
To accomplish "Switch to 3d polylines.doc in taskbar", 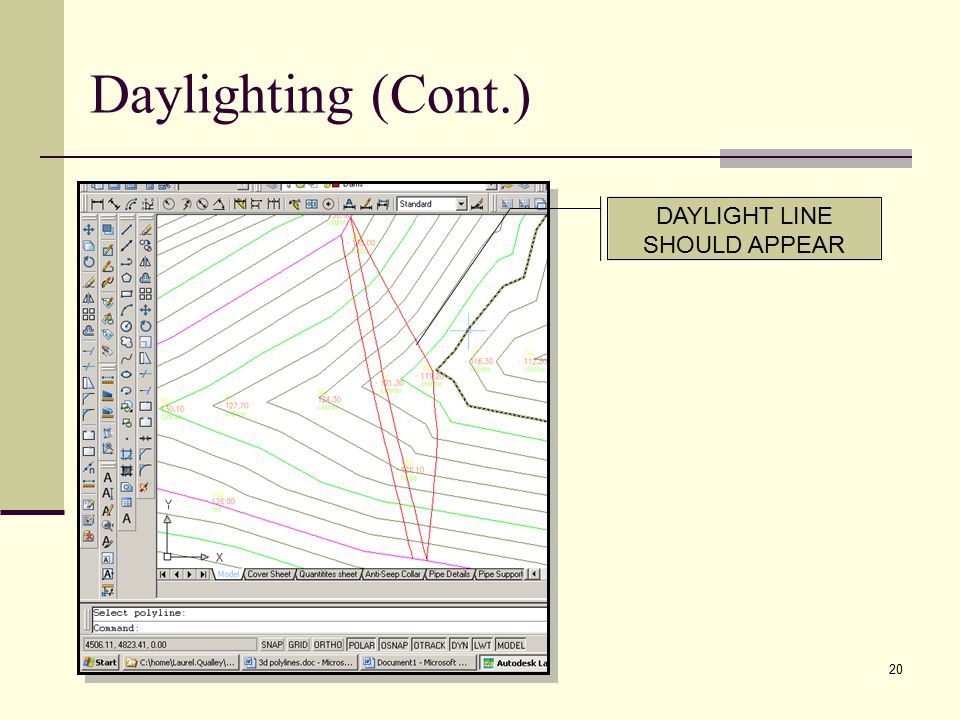I will [x=298, y=662].
